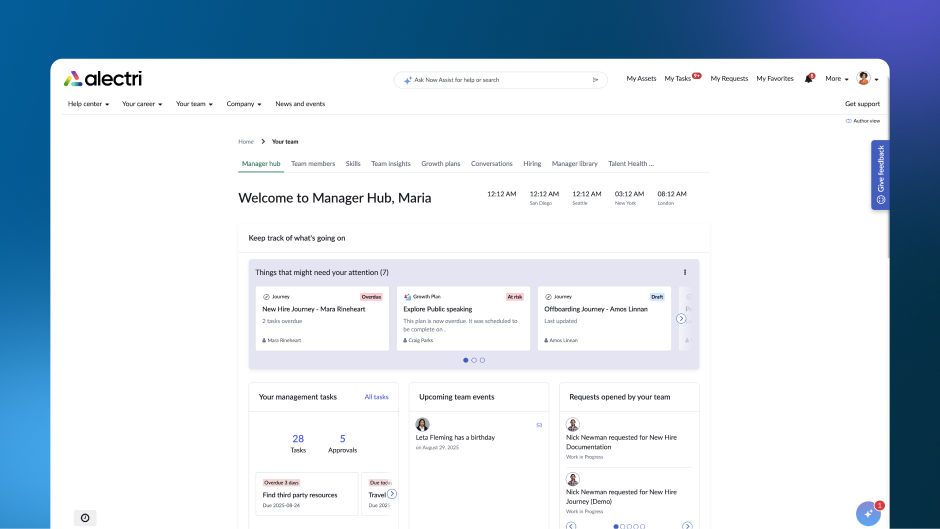Click the next arrow in the requests carousel

coord(687,526)
